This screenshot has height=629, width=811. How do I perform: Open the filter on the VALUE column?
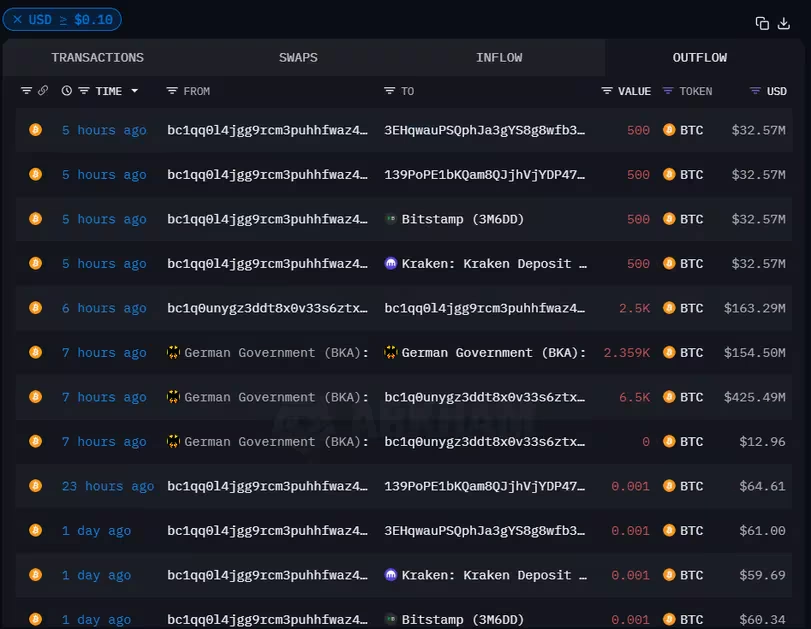[x=607, y=91]
